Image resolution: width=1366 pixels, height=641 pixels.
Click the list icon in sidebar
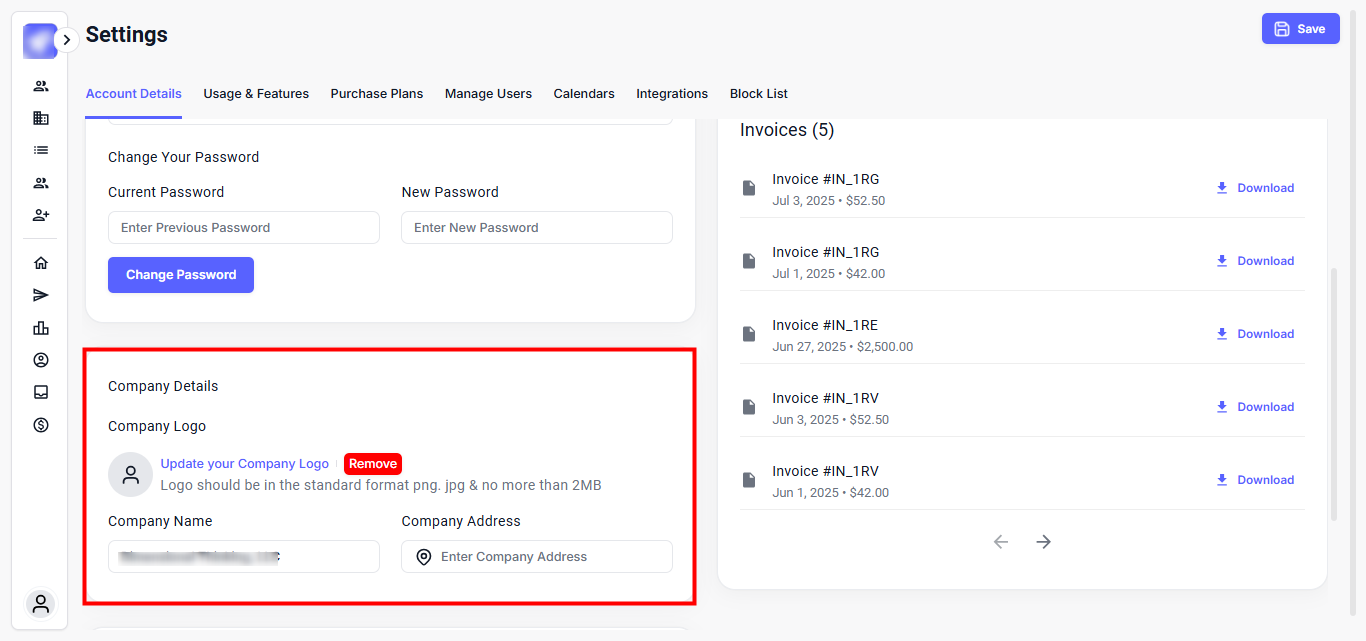click(41, 150)
